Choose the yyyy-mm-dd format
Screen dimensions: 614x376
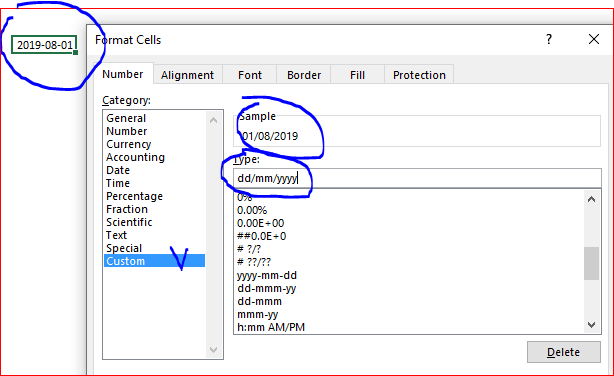click(267, 275)
